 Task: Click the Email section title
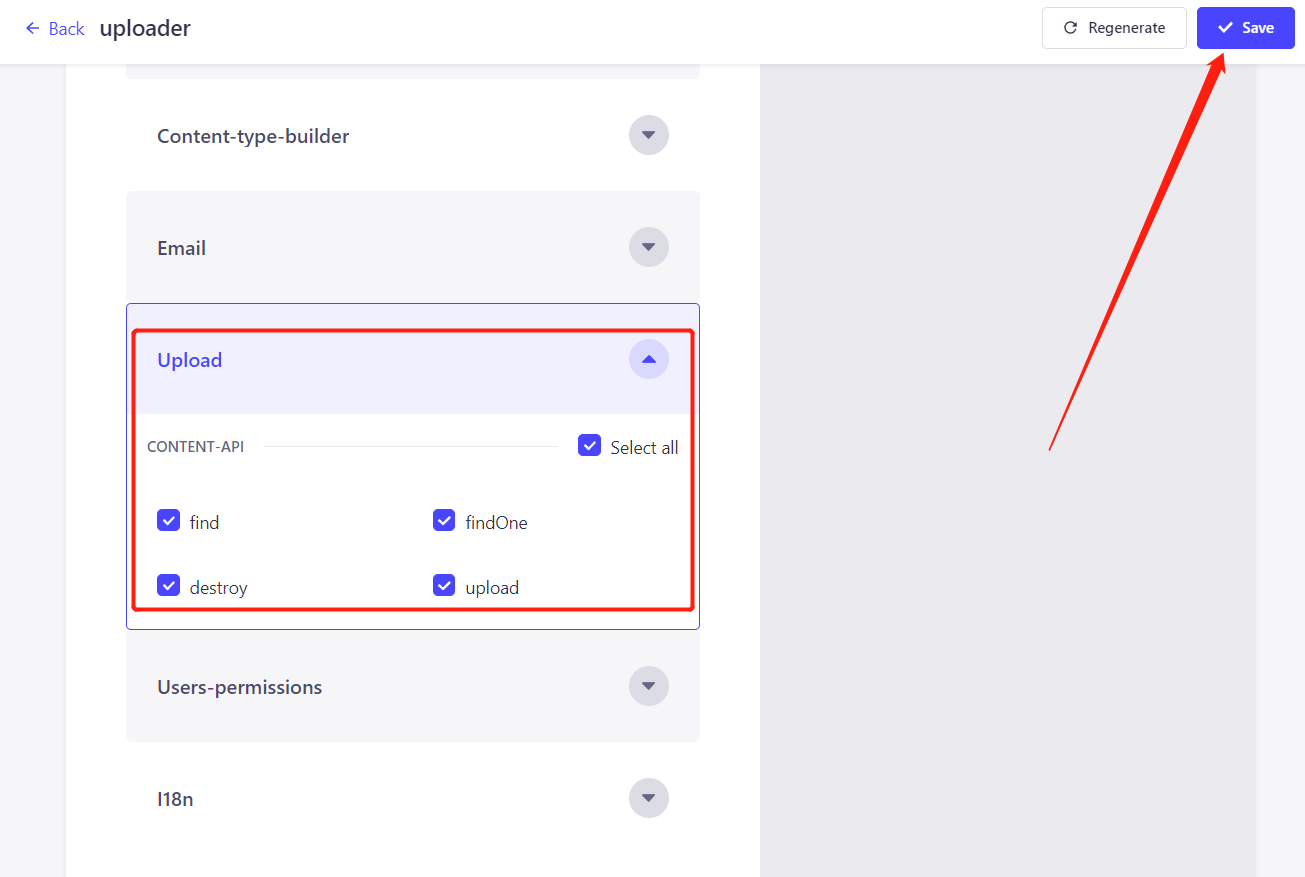pos(181,248)
